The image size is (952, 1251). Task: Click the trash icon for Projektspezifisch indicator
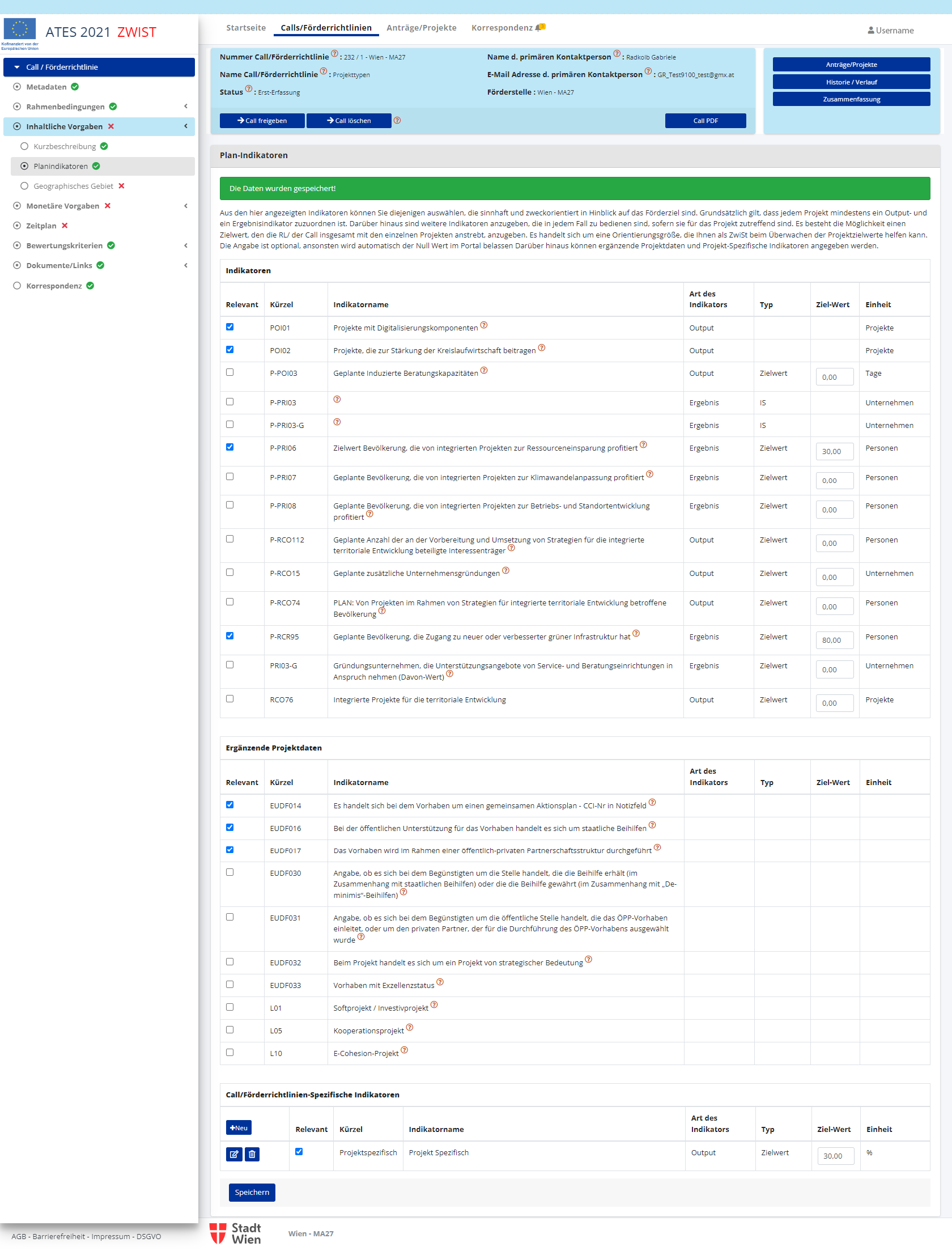click(x=252, y=1154)
